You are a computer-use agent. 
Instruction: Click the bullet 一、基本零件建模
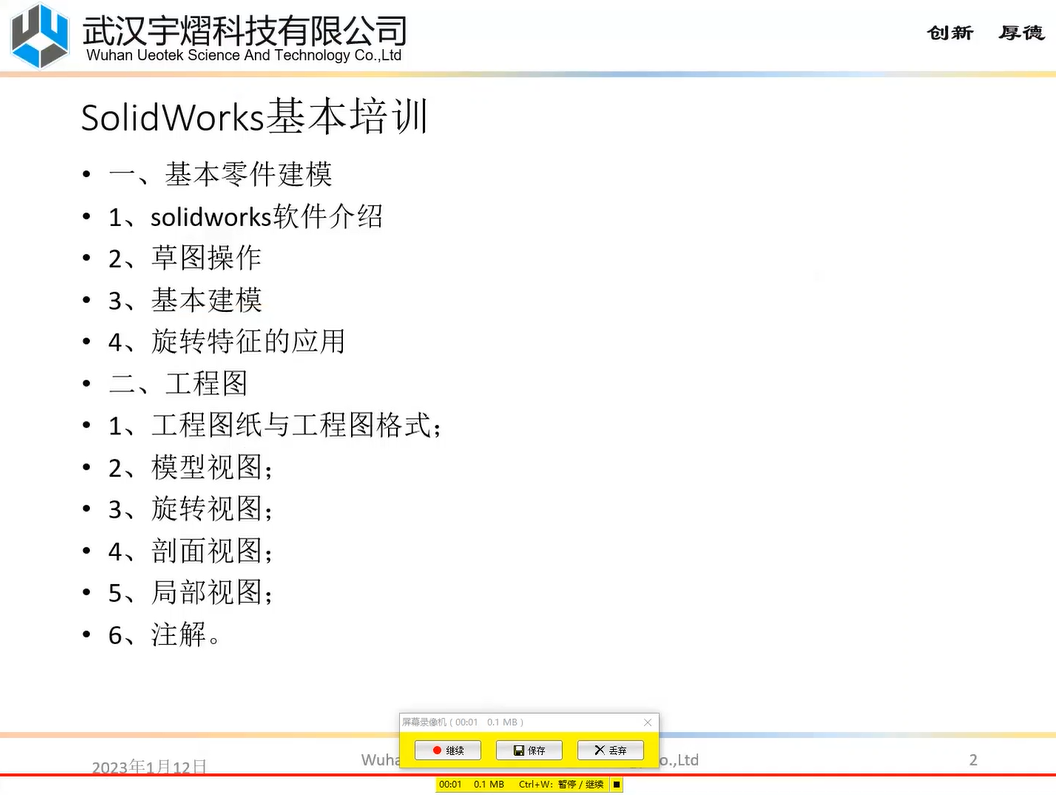[220, 174]
